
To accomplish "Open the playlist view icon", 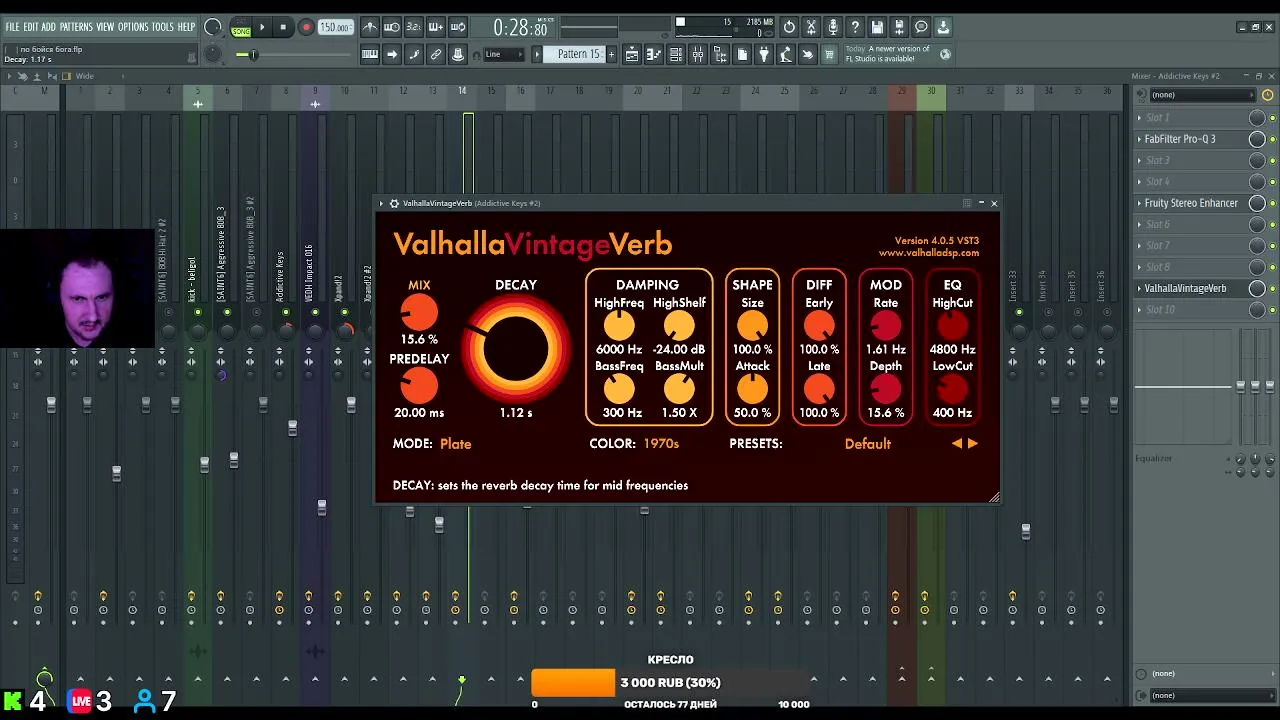I will 632,54.
